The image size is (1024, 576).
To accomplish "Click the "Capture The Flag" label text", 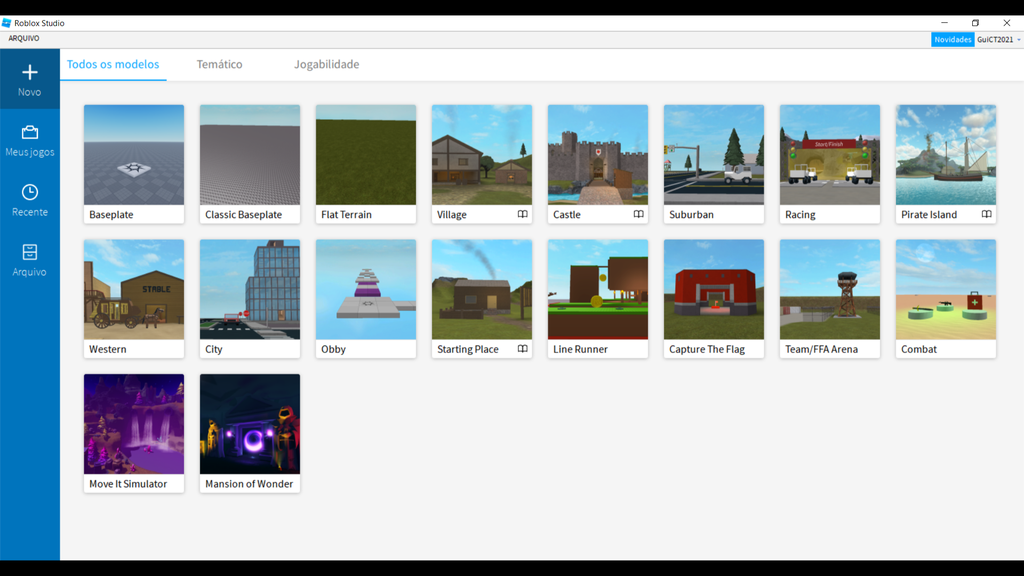I will [x=707, y=349].
